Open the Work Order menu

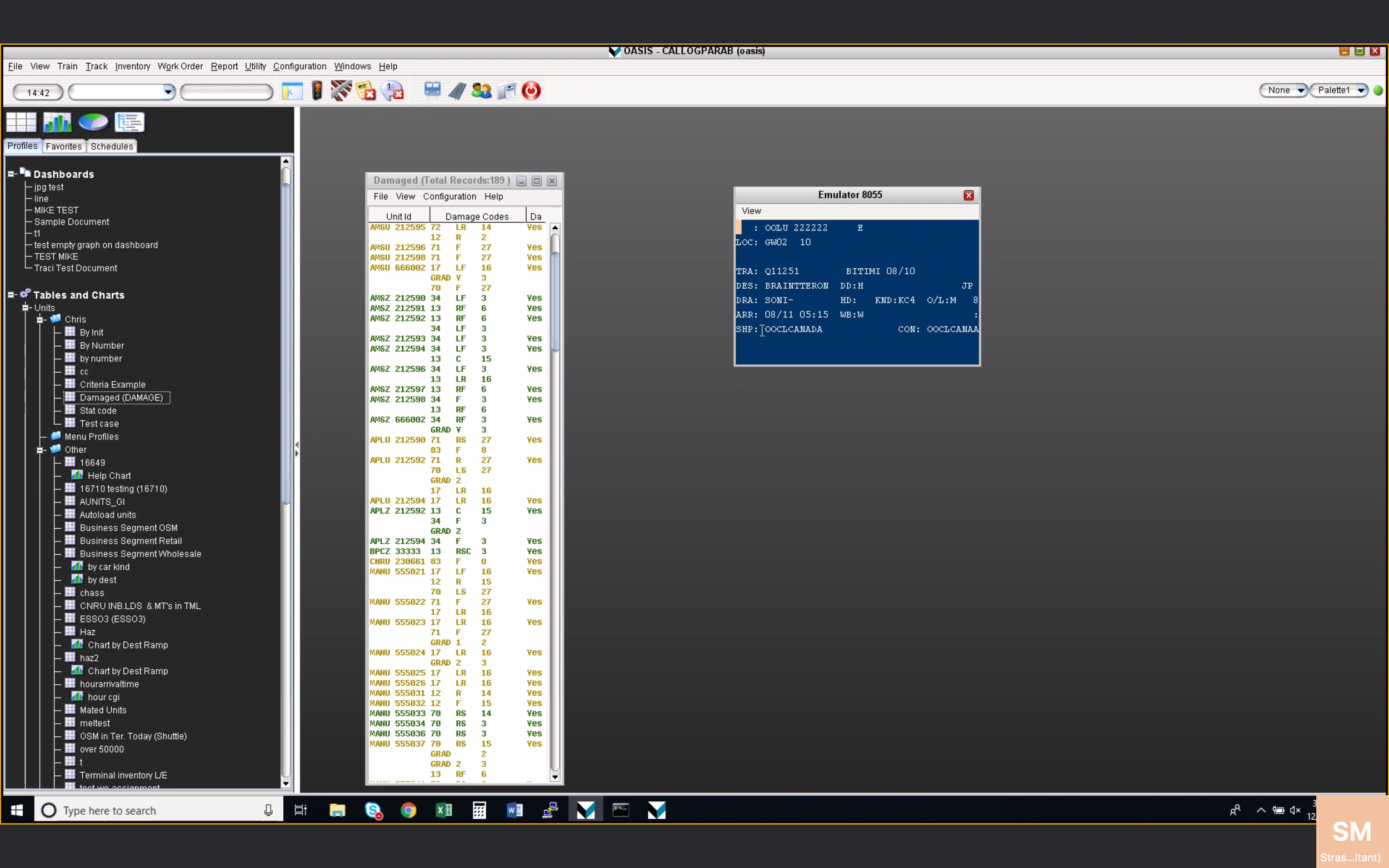(179, 66)
